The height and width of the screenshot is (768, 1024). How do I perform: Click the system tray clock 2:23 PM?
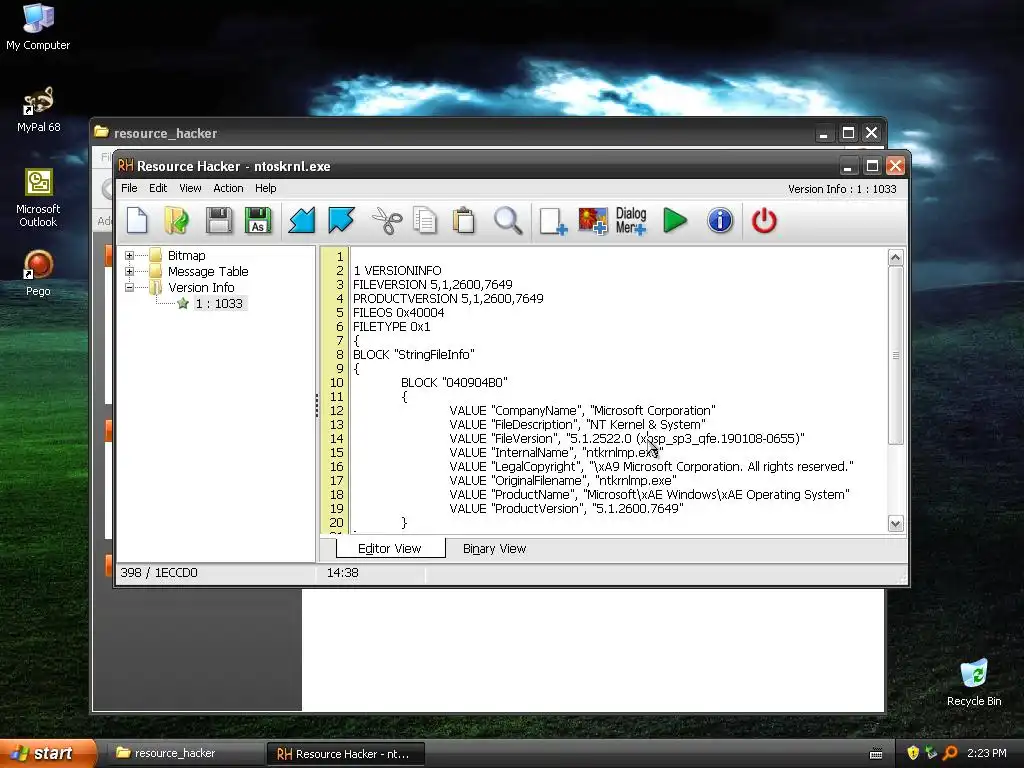987,753
